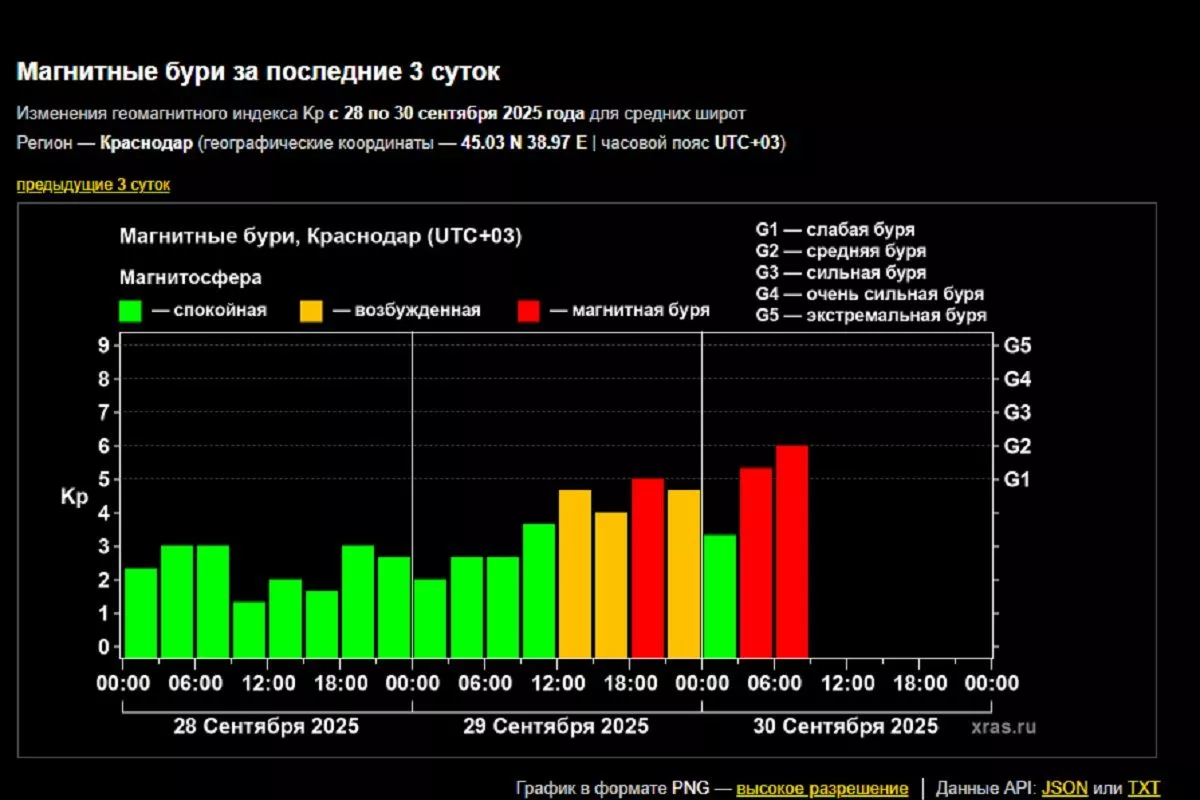
Task: Click the Kp label on the left axis
Action: (75, 497)
